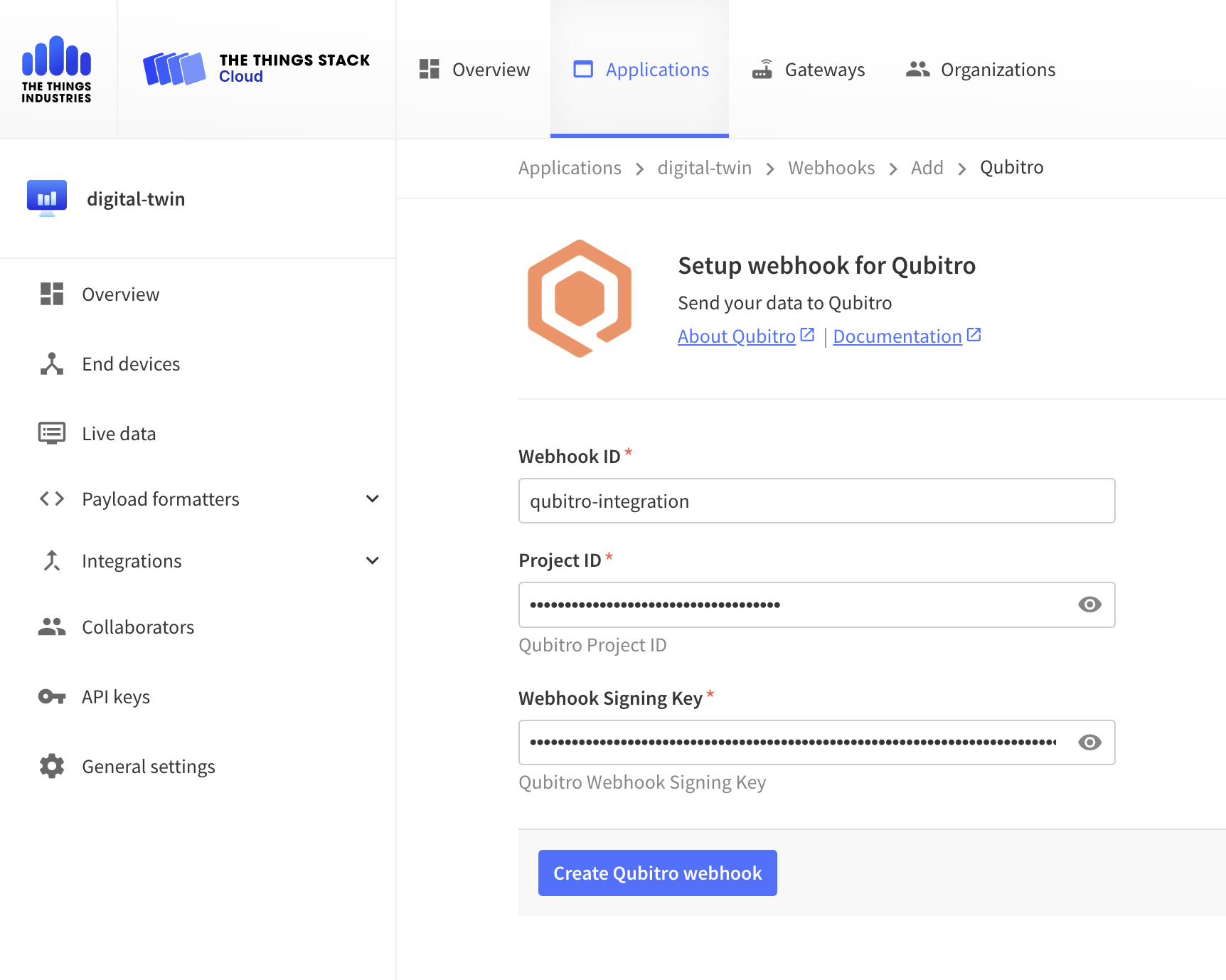Expand the Payload formatters submenu
The width and height of the screenshot is (1226, 980).
(373, 499)
